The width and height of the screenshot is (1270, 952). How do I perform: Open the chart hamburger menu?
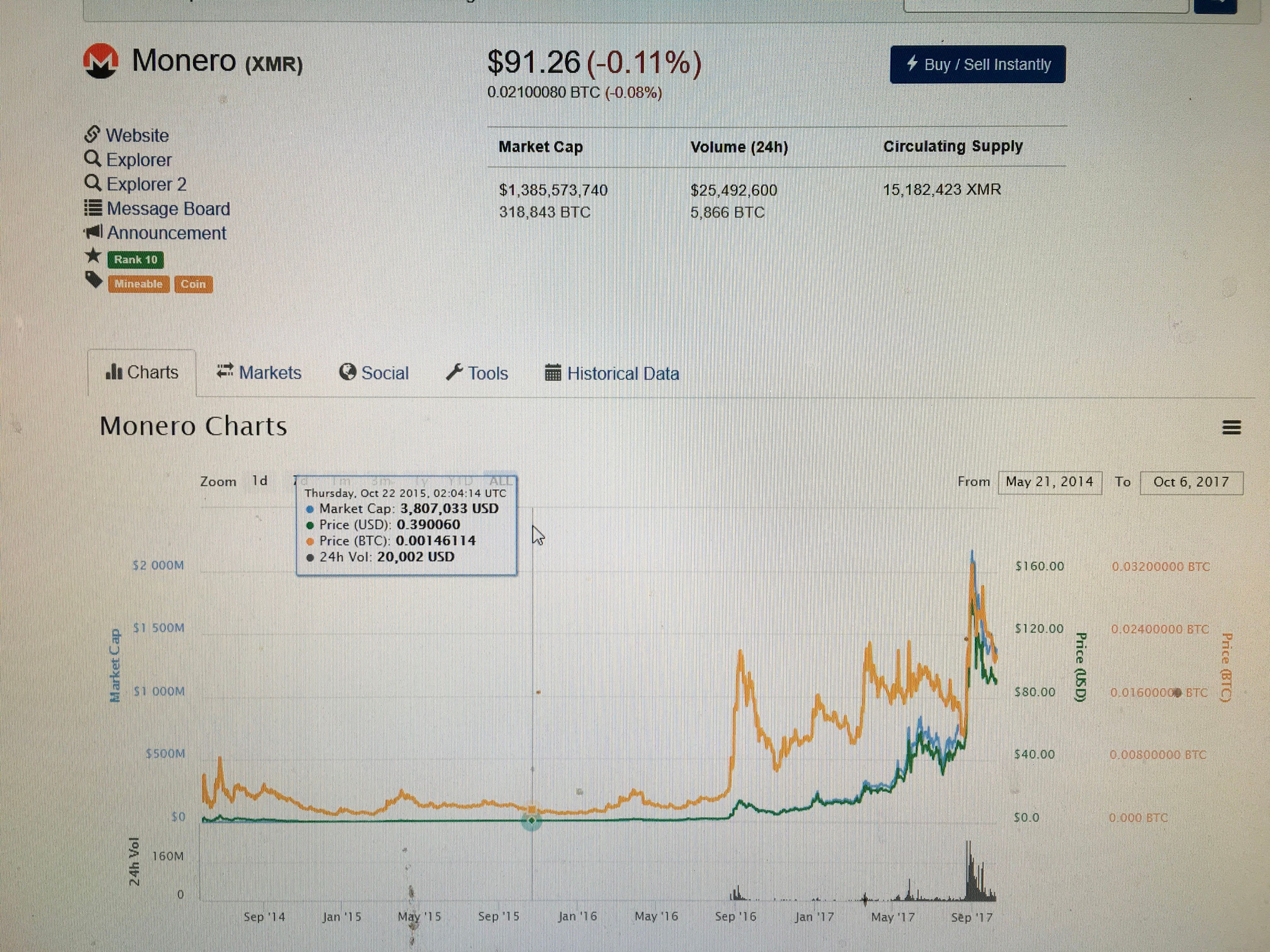1232,428
